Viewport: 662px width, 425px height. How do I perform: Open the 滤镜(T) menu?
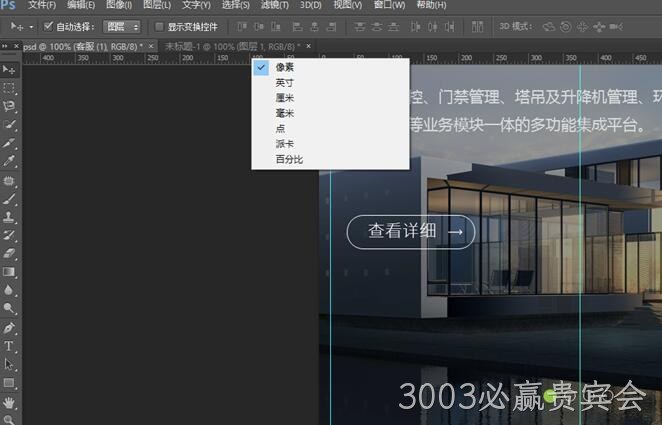(275, 5)
